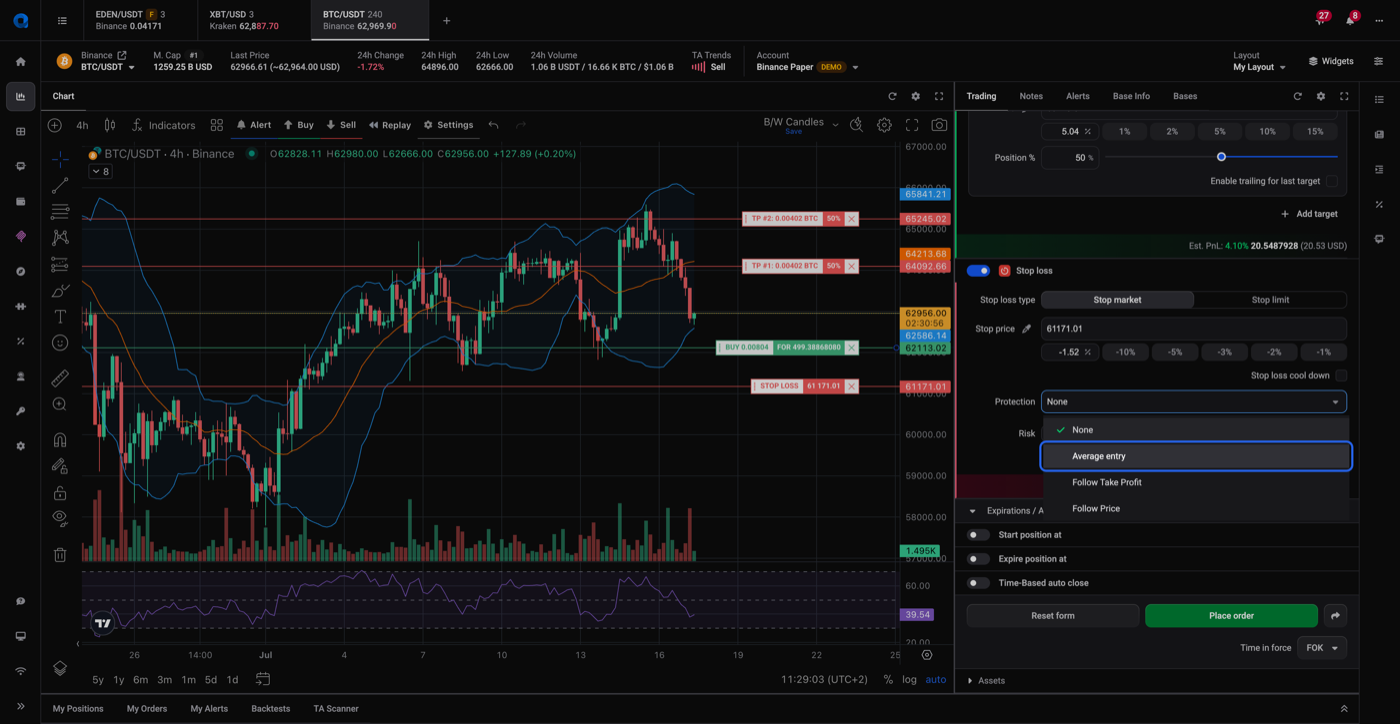Image resolution: width=1400 pixels, height=724 pixels.
Task: Edit stop price pencil icon
Action: point(1026,329)
